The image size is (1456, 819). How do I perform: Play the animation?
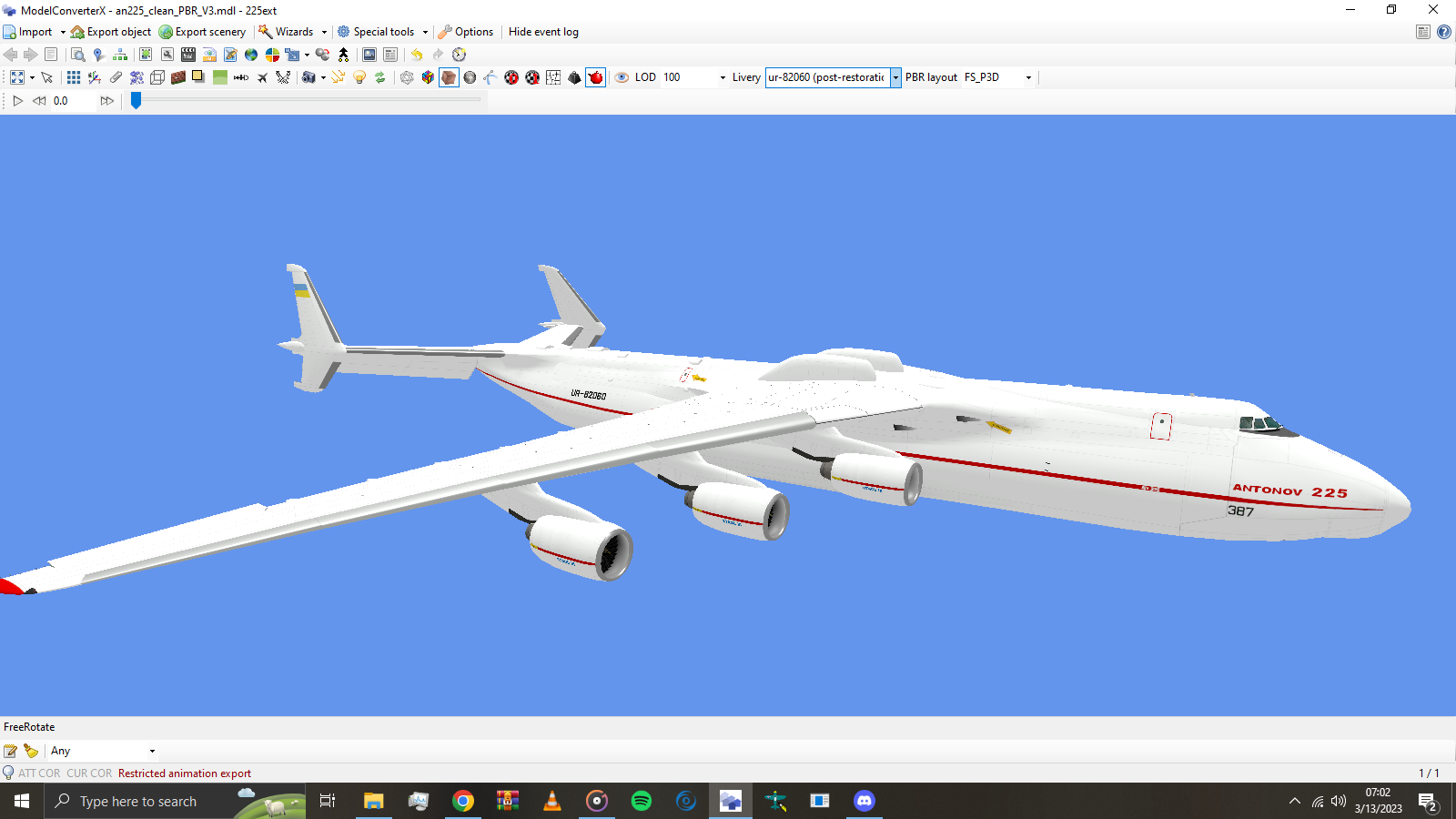click(x=17, y=101)
